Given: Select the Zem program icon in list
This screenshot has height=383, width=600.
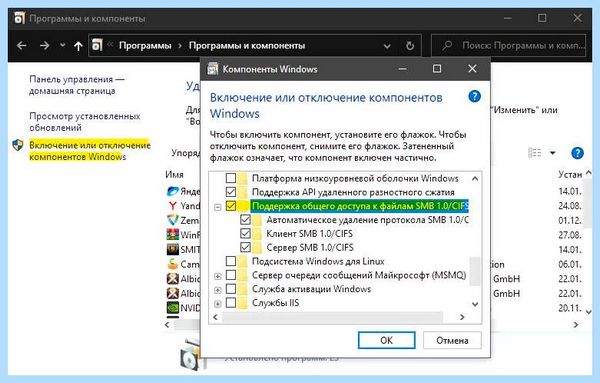Looking at the screenshot, I should coord(173,220).
